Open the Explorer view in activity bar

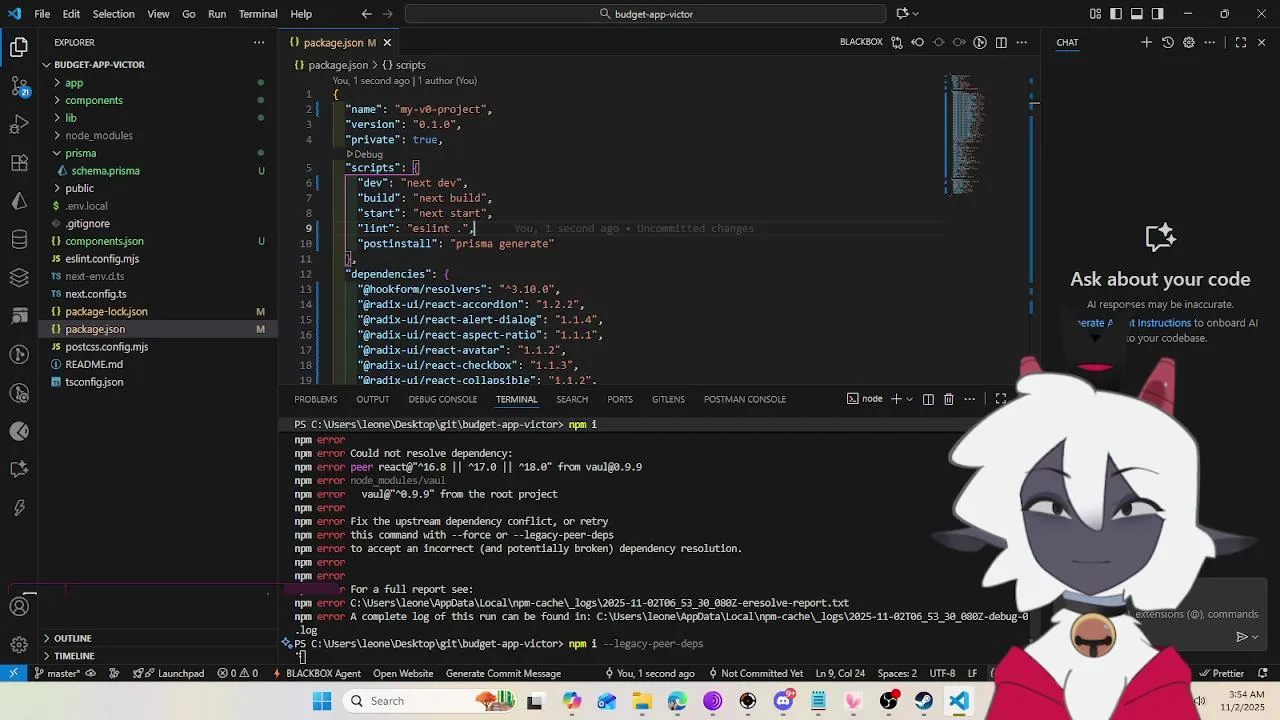(19, 47)
